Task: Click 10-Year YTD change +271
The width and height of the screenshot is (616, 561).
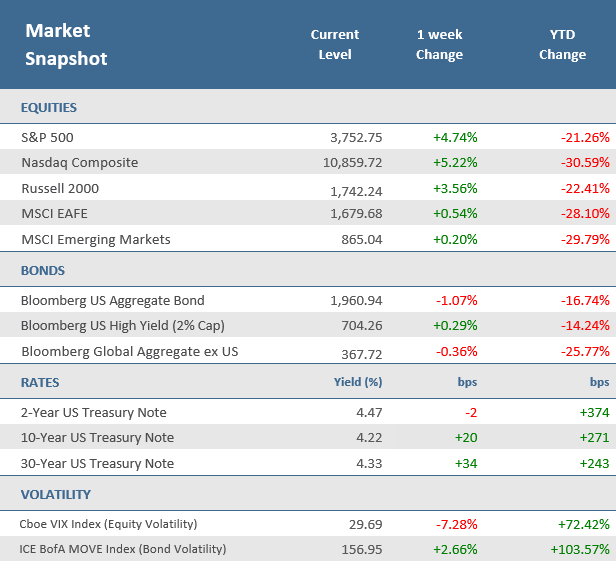Action: 594,438
